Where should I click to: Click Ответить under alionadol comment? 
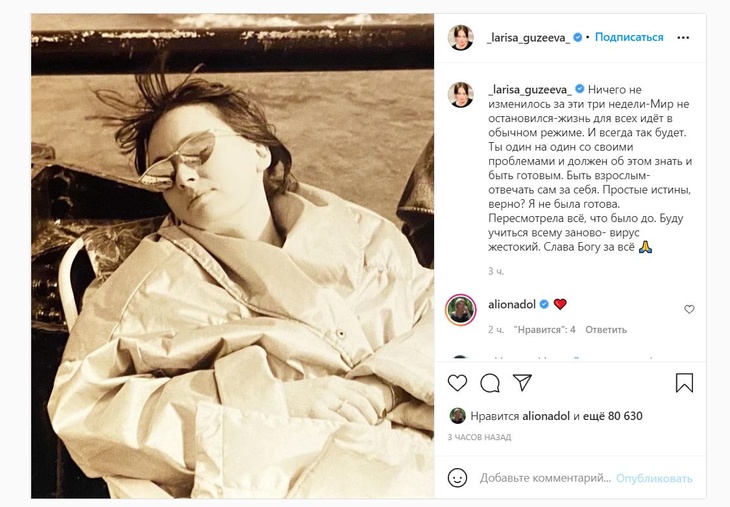(606, 330)
